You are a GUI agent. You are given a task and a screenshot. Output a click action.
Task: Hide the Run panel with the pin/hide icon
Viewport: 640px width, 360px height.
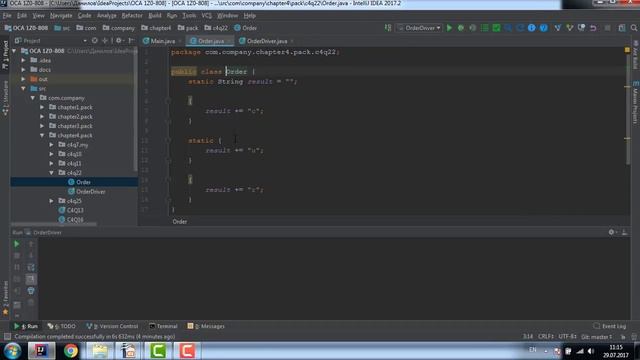[624, 232]
